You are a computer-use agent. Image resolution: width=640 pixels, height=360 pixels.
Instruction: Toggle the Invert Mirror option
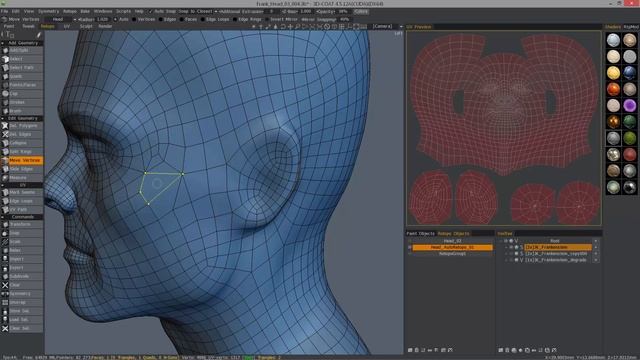[x=267, y=19]
